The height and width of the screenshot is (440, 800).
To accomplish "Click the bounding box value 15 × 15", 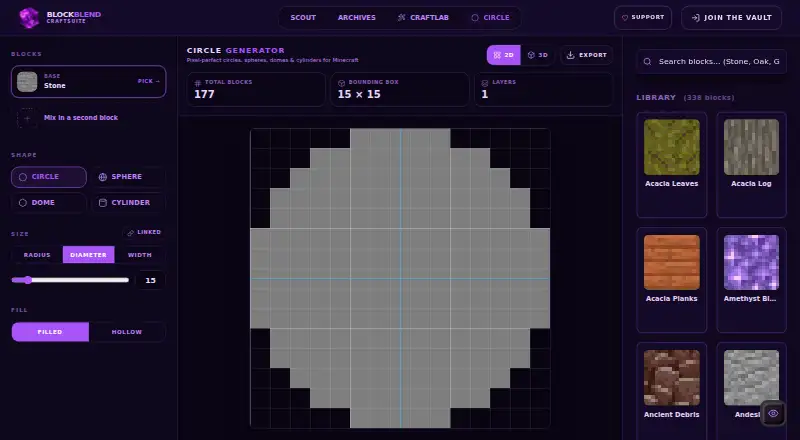I will point(359,94).
